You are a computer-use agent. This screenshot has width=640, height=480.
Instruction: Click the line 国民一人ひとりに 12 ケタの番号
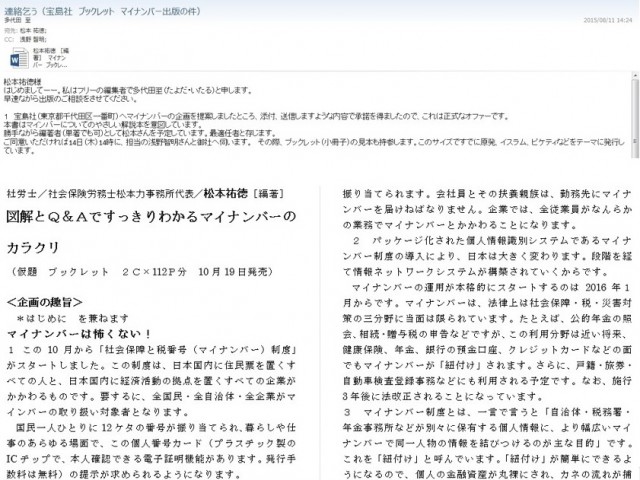point(156,427)
